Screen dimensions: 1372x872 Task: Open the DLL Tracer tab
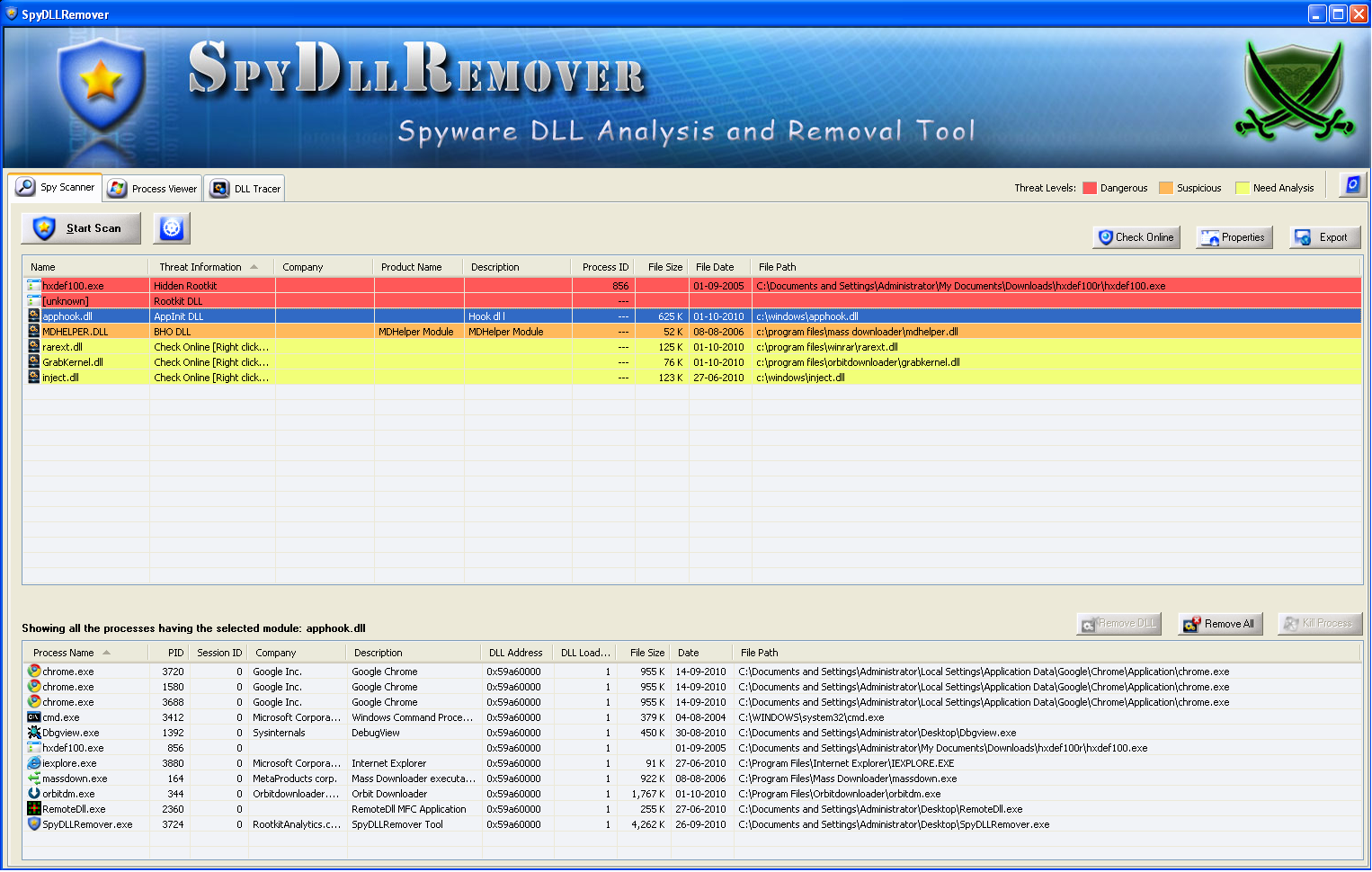click(x=245, y=189)
